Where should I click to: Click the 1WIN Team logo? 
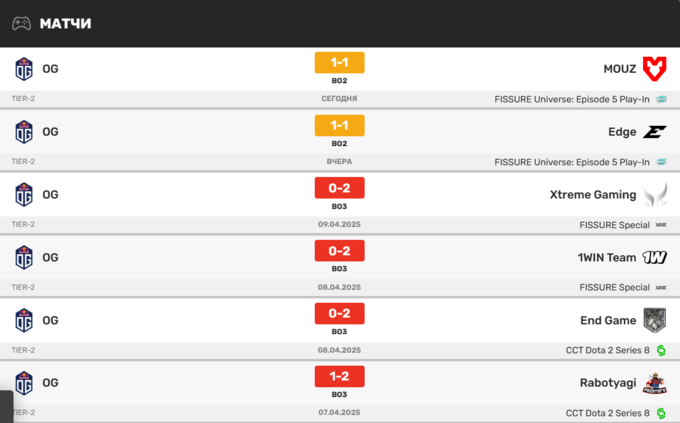[654, 258]
